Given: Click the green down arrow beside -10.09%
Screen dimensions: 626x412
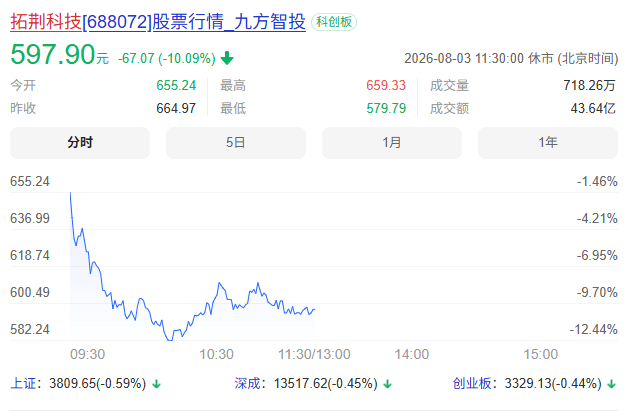Looking at the screenshot, I should pos(227,58).
